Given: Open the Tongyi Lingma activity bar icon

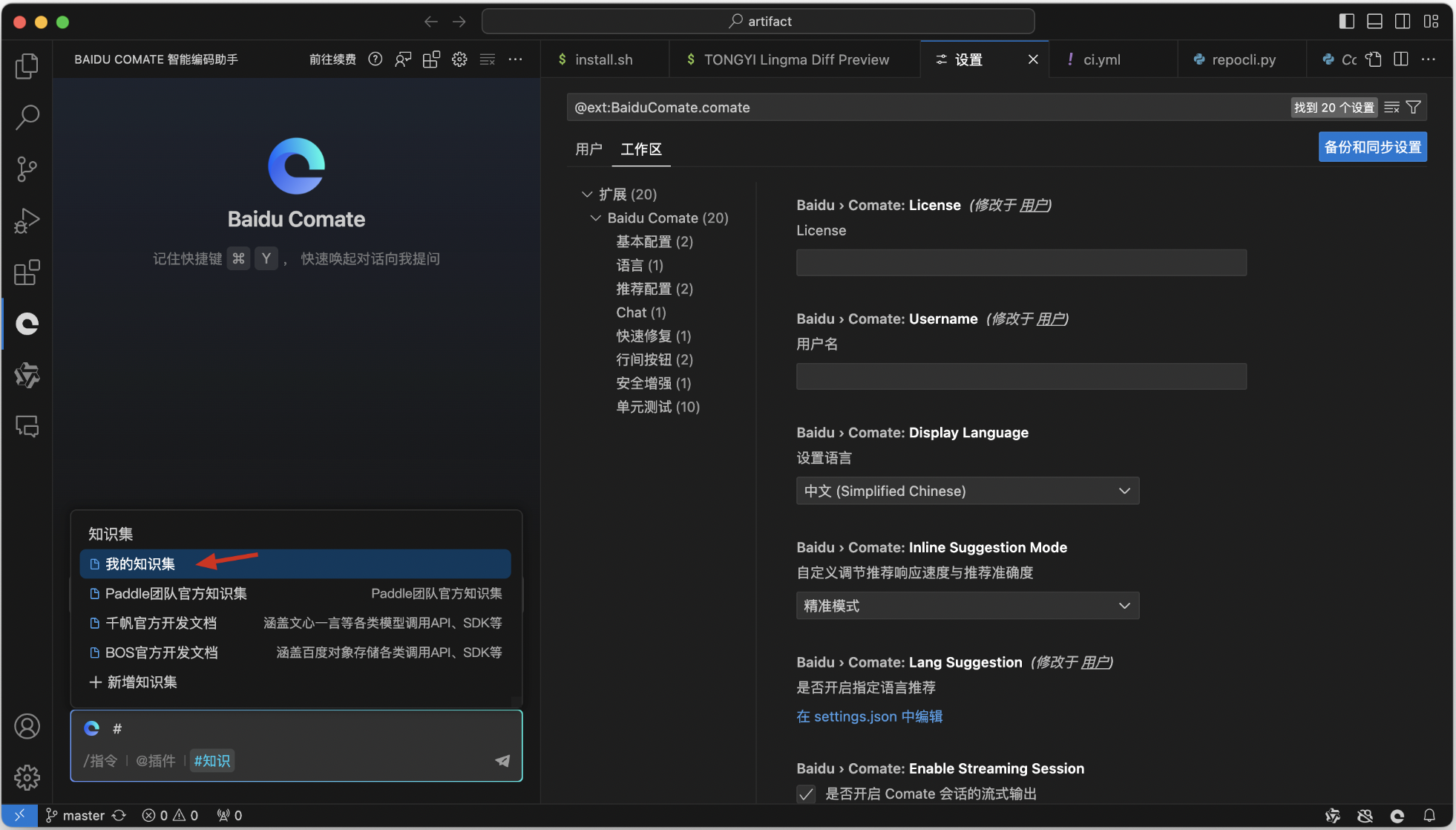Looking at the screenshot, I should click(x=27, y=376).
